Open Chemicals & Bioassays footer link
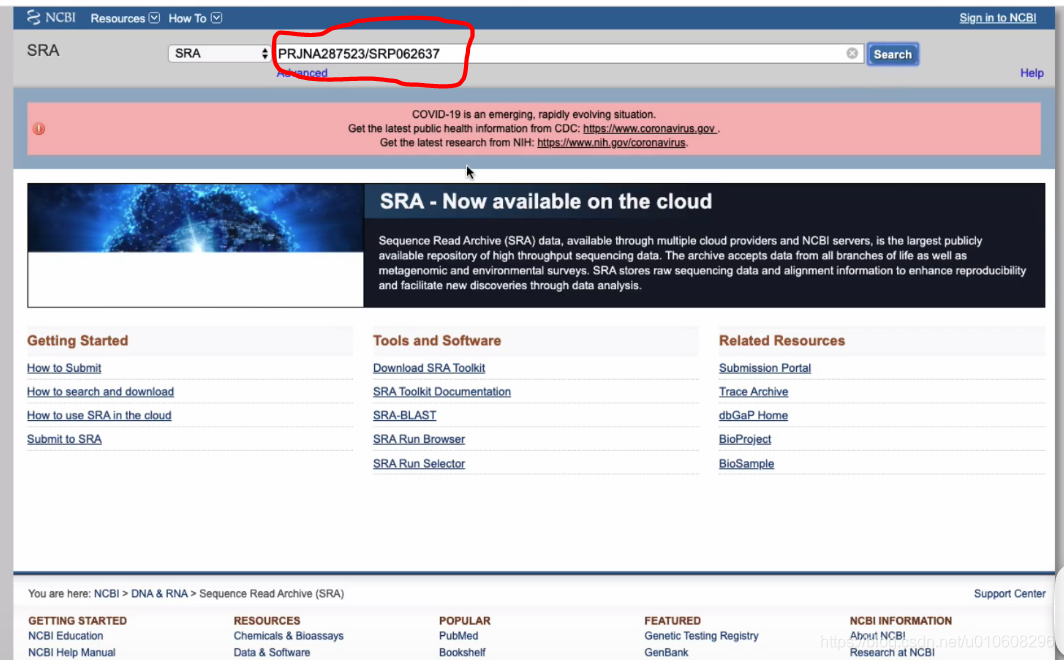This screenshot has height=660, width=1064. [x=288, y=636]
